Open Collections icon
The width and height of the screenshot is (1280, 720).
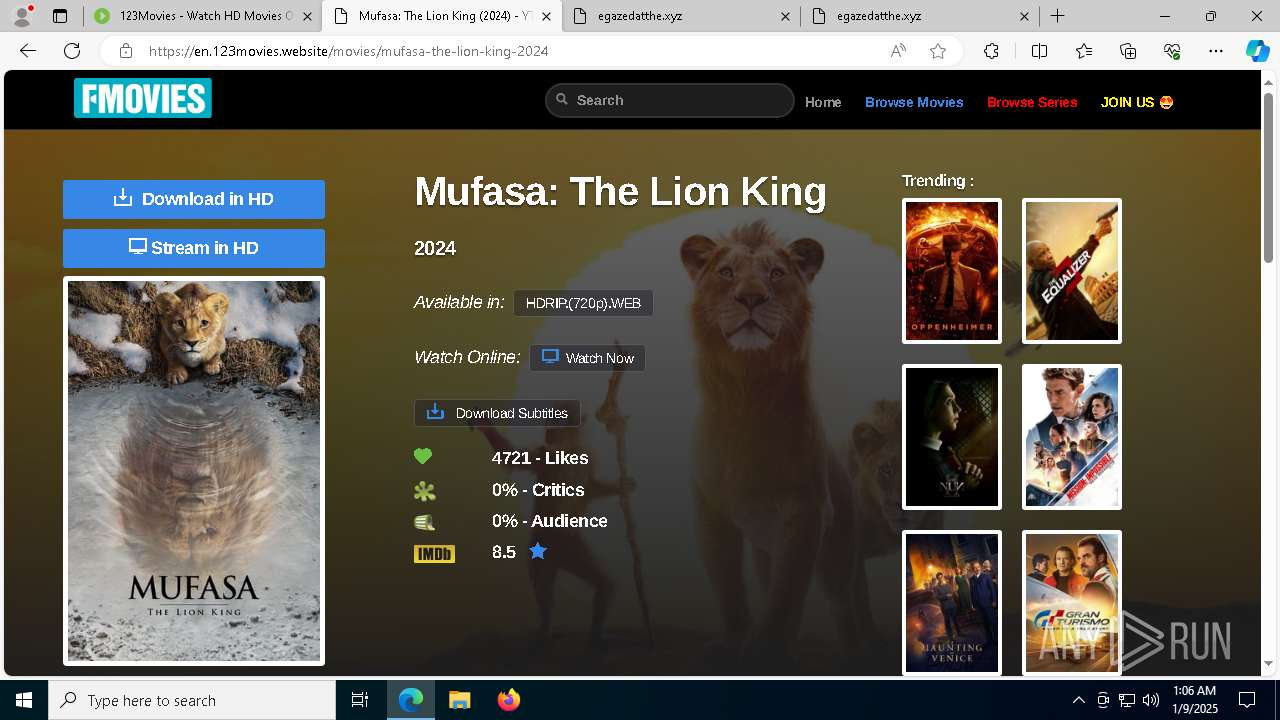1128,51
